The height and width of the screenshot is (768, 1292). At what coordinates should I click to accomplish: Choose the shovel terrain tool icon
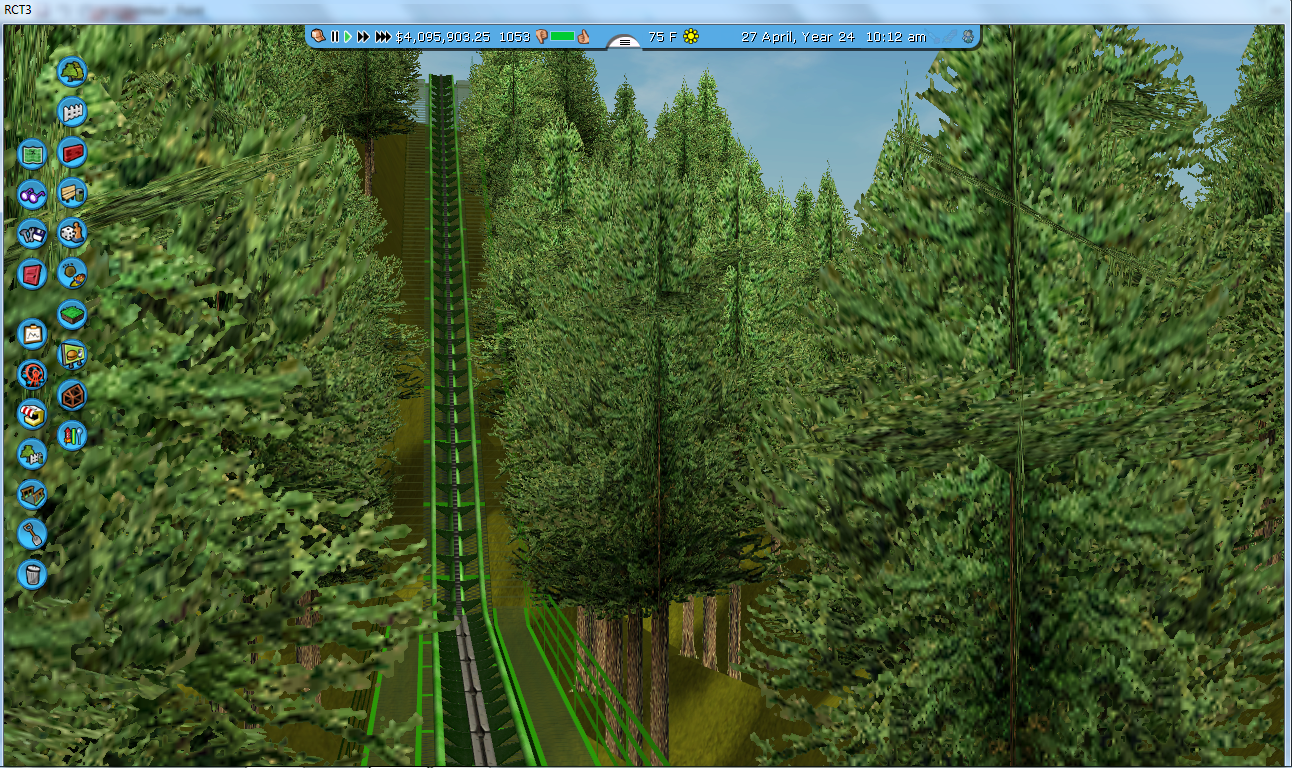32,534
